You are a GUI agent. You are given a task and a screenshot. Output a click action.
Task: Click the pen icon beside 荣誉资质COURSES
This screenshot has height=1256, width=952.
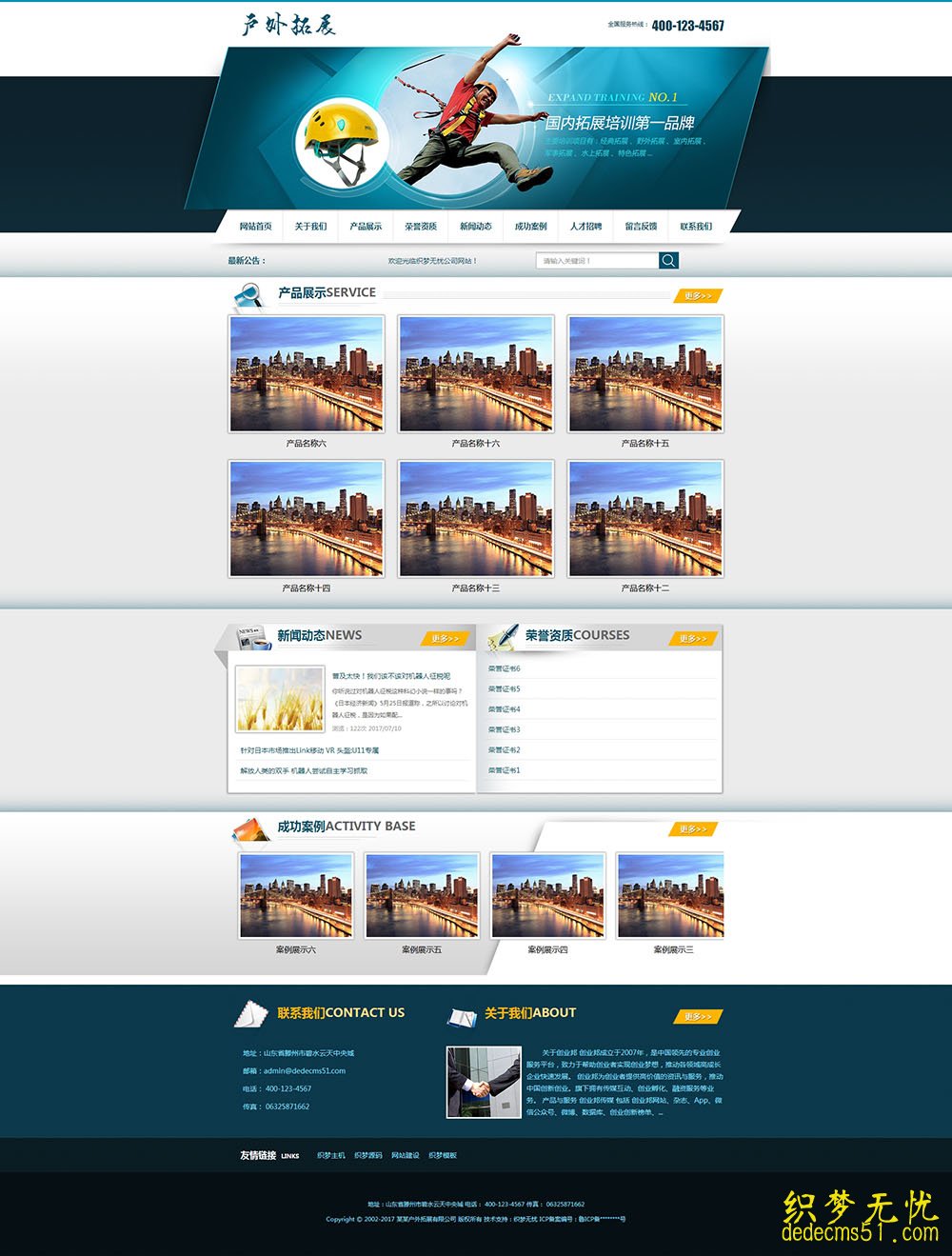pyautogui.click(x=502, y=637)
